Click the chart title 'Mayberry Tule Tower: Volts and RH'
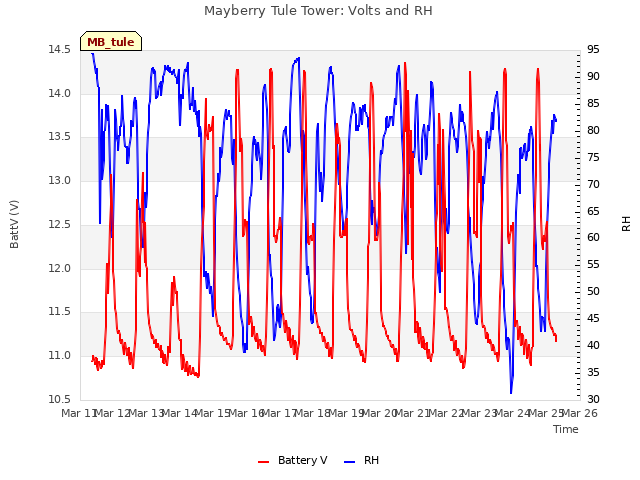The width and height of the screenshot is (640, 480). (318, 11)
